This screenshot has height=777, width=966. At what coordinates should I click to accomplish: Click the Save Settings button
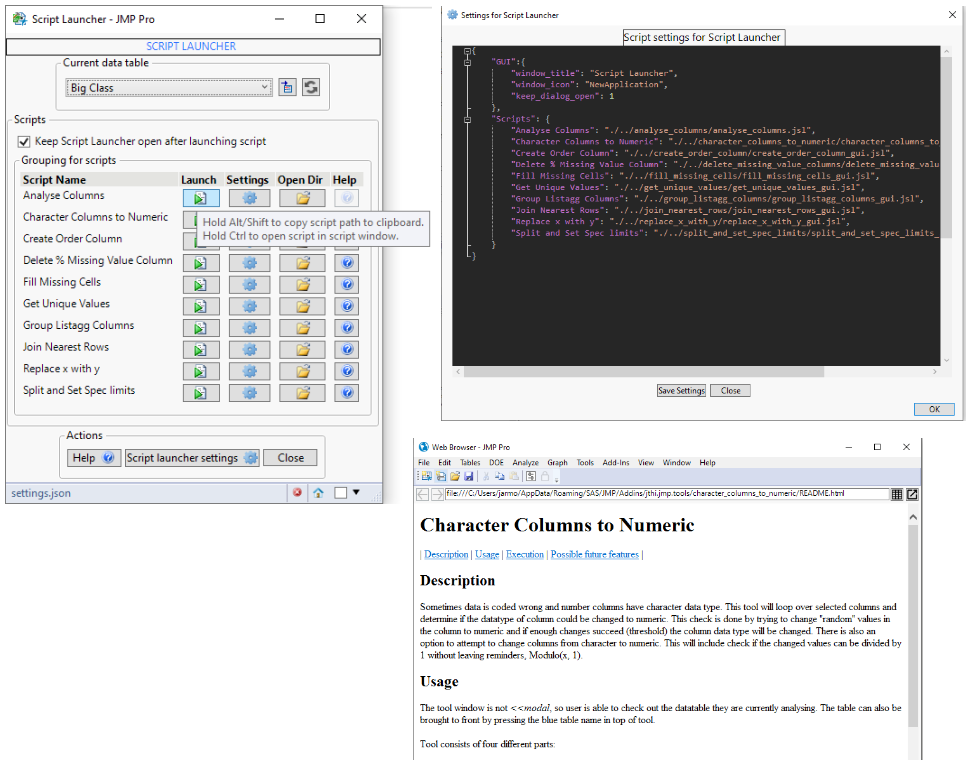coord(681,391)
